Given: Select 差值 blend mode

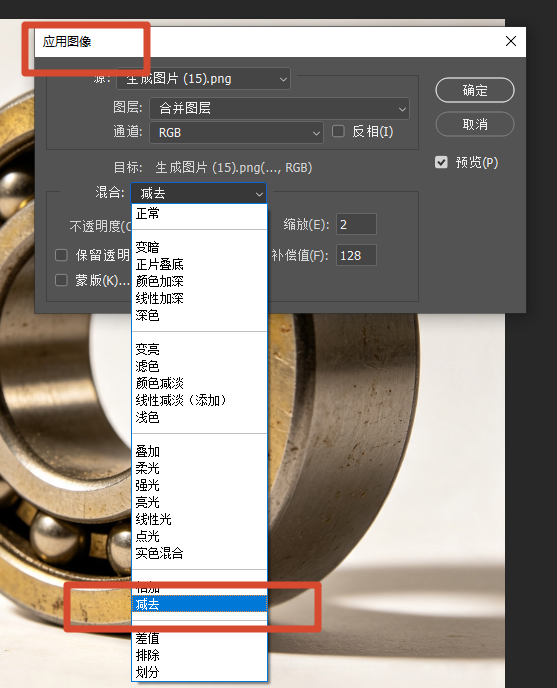Looking at the screenshot, I should (x=199, y=638).
